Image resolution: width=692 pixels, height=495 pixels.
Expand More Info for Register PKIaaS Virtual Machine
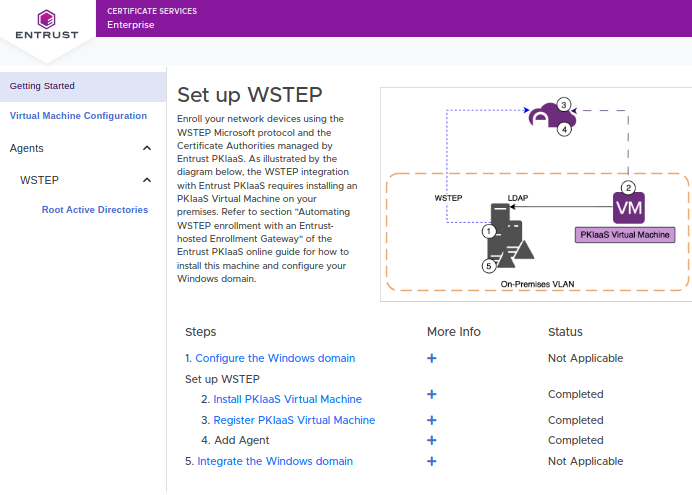(x=432, y=420)
